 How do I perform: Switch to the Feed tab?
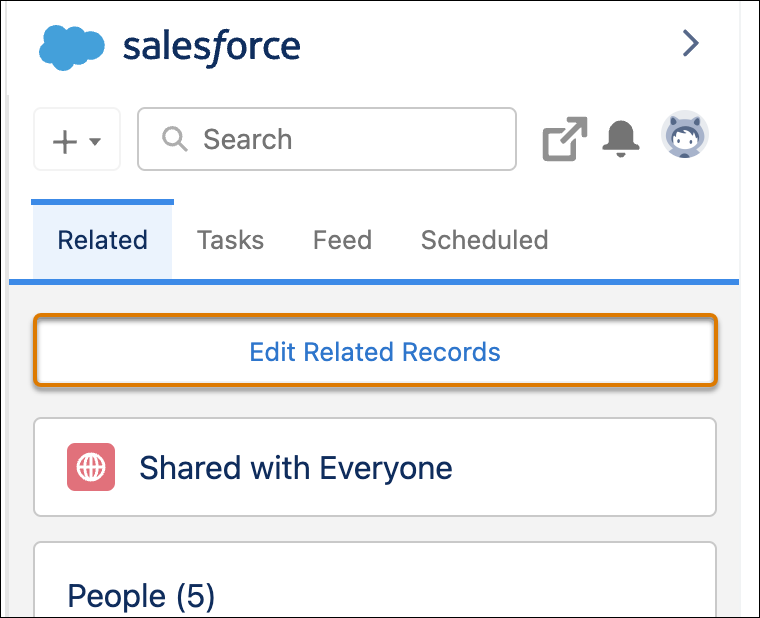(x=342, y=240)
